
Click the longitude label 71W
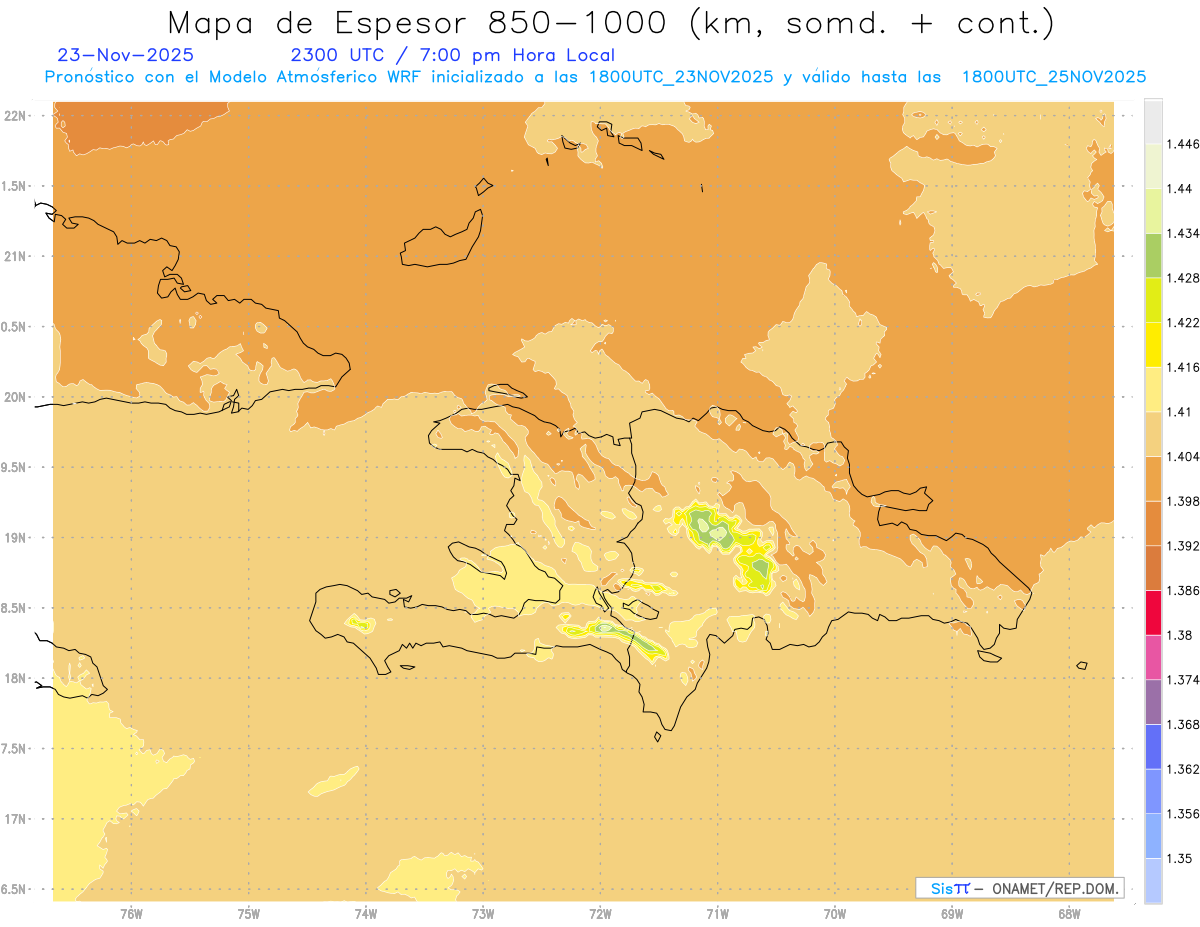[717, 913]
